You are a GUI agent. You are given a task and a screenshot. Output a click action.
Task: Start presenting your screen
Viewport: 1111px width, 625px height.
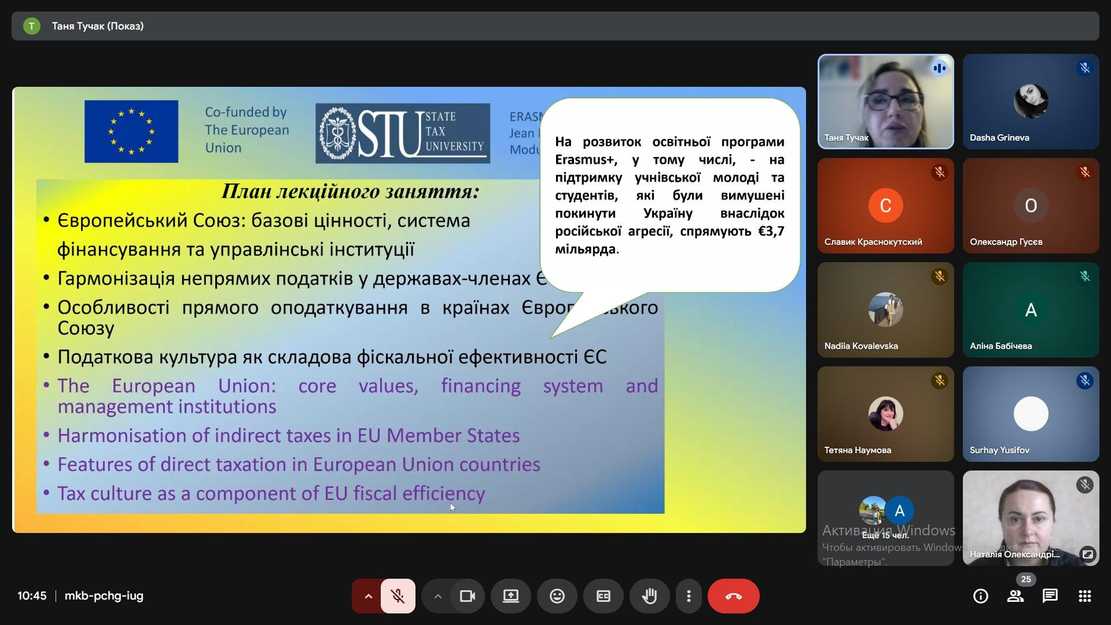point(511,596)
